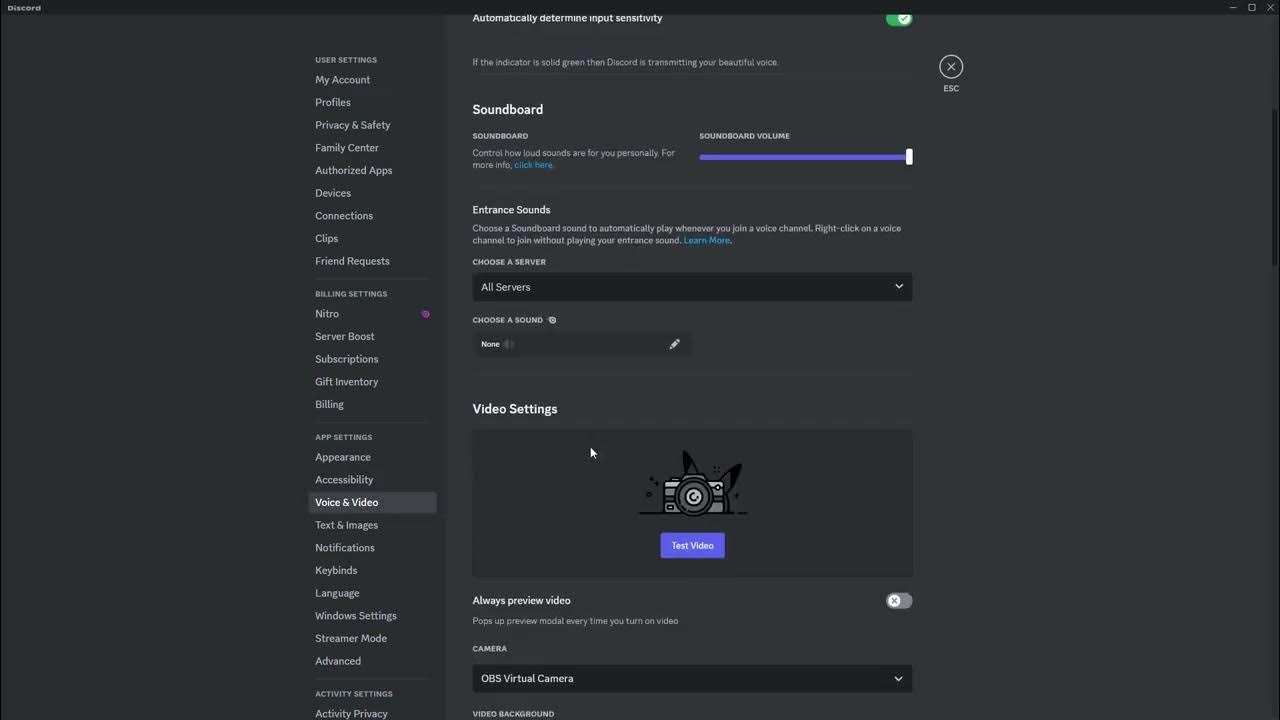Click the camera illustration in video preview
Image resolution: width=1280 pixels, height=720 pixels.
point(692,487)
